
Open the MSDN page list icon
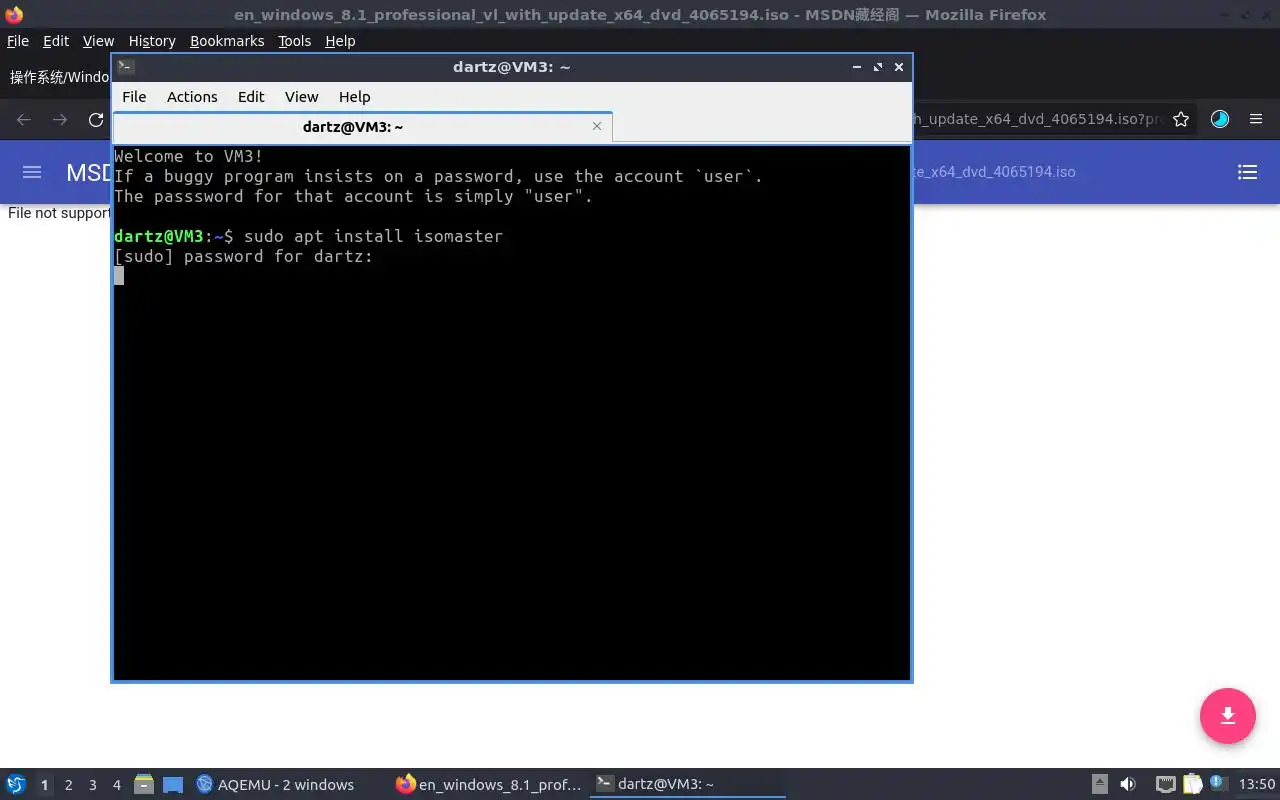pos(1247,172)
